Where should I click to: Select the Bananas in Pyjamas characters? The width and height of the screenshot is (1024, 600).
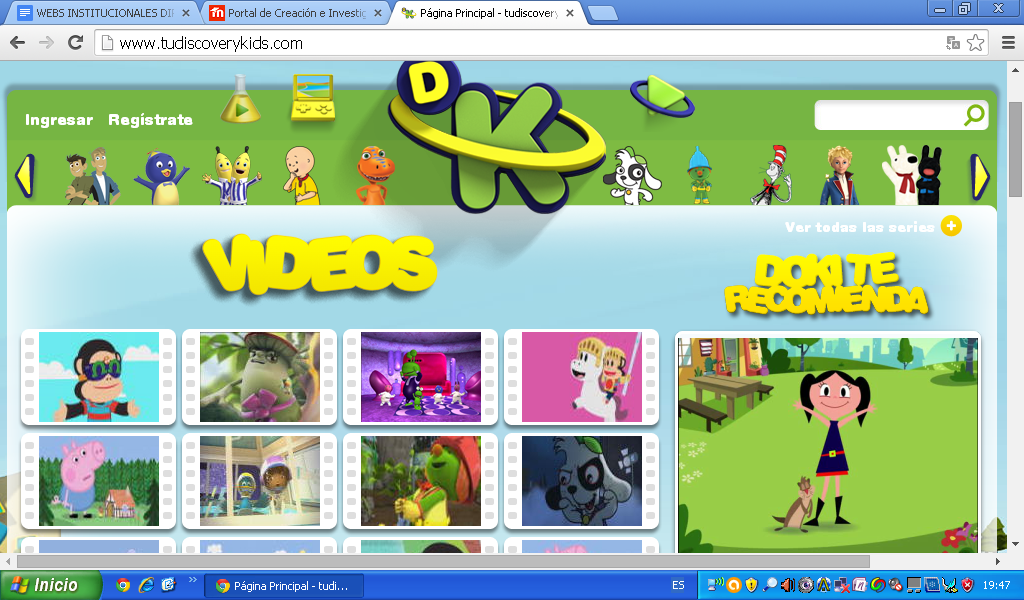click(232, 175)
